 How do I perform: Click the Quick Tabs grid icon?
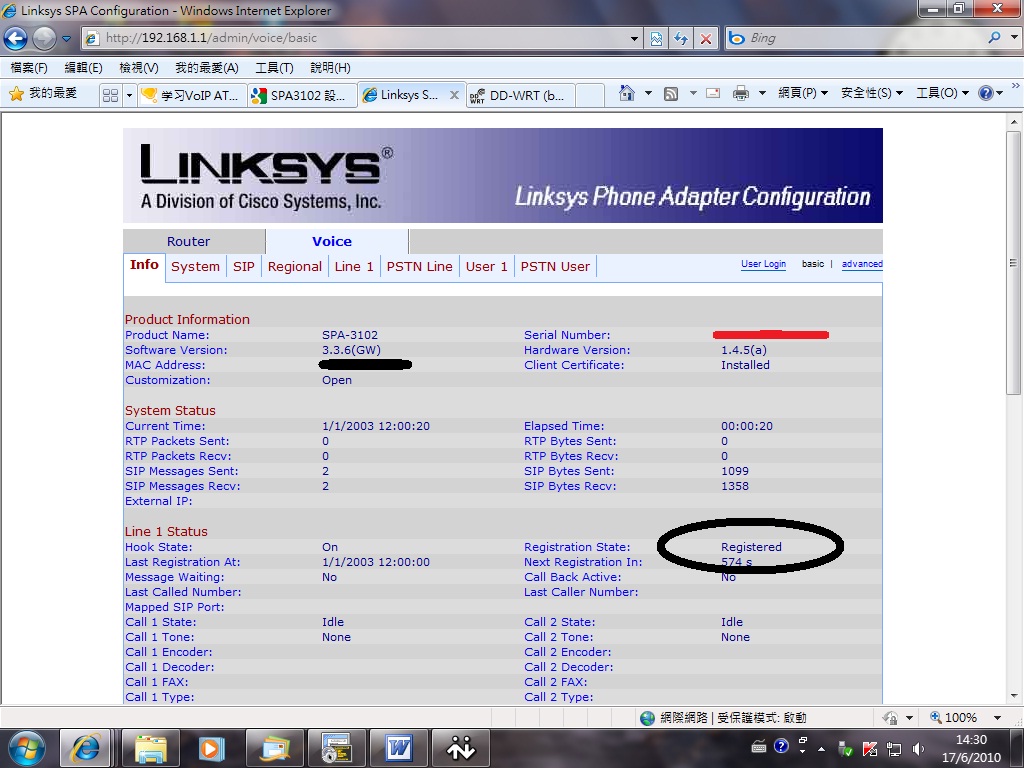pyautogui.click(x=110, y=95)
